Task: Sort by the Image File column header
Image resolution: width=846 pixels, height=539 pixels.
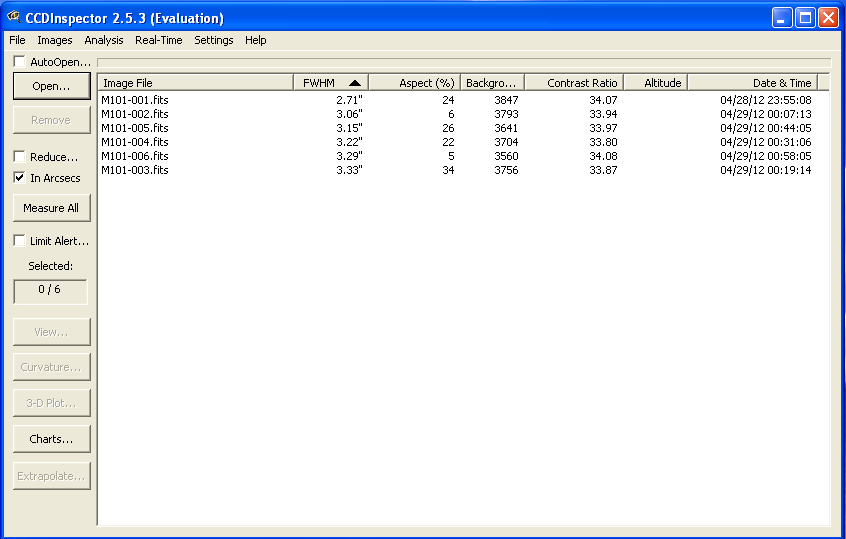Action: 196,83
